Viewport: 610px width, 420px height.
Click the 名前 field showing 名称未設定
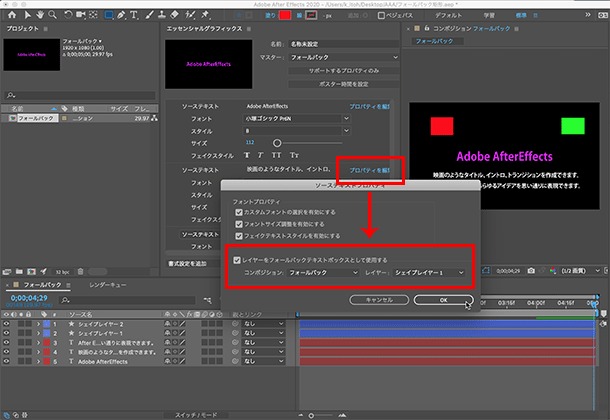pos(344,44)
